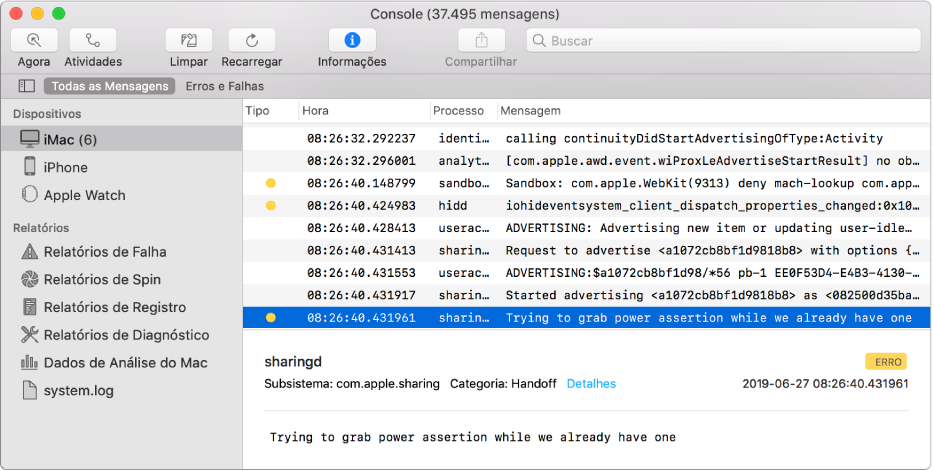Select the row at 08:26:40.431553
Screen dimensions: 934x471
tap(586, 273)
